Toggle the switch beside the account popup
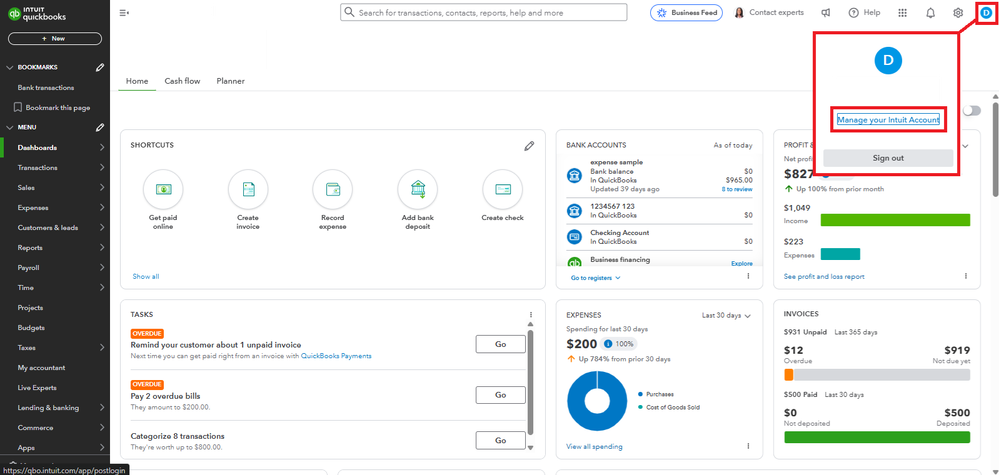This screenshot has width=999, height=475. [972, 111]
